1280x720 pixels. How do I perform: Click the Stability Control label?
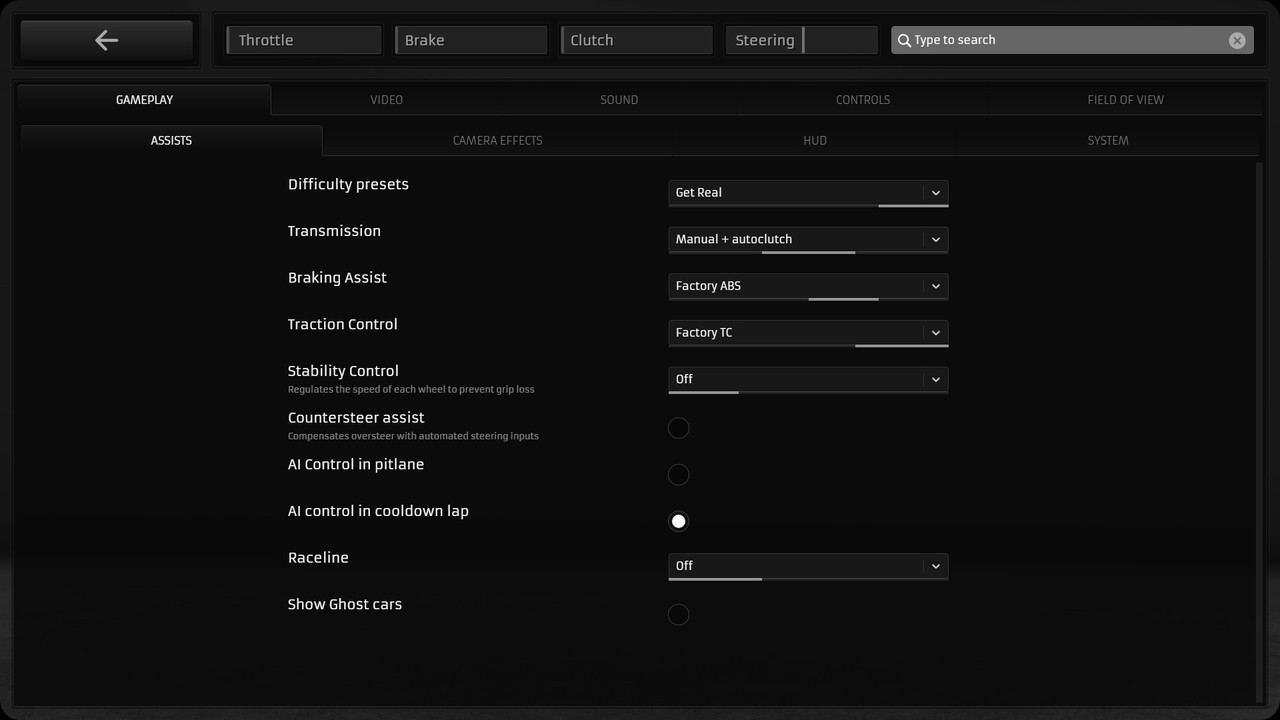[343, 371]
